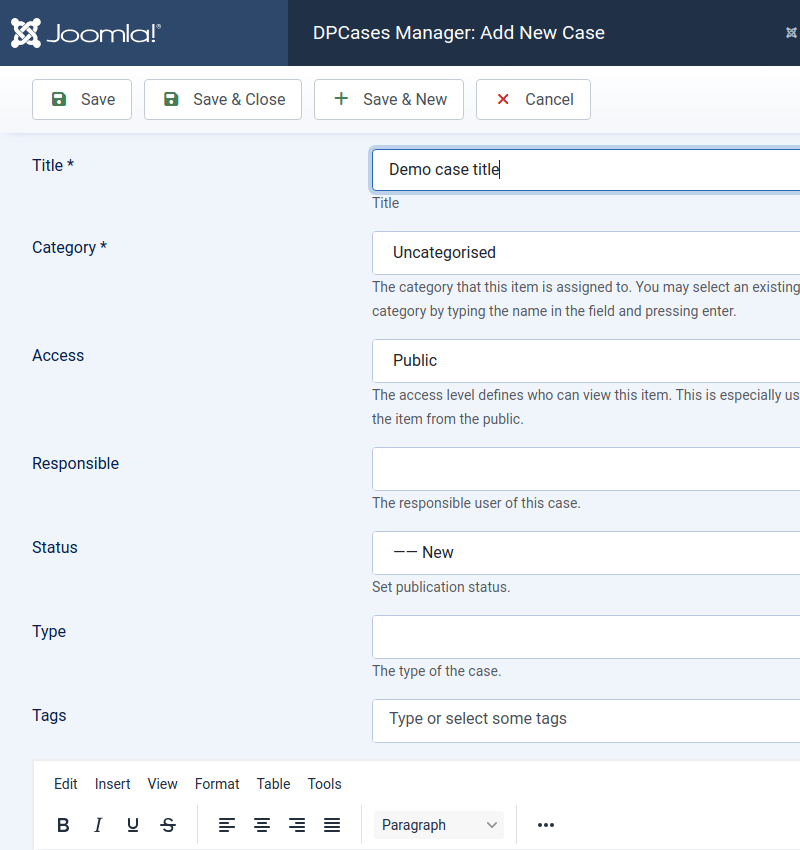Show more editor toolbar options
This screenshot has height=850, width=800.
(546, 825)
